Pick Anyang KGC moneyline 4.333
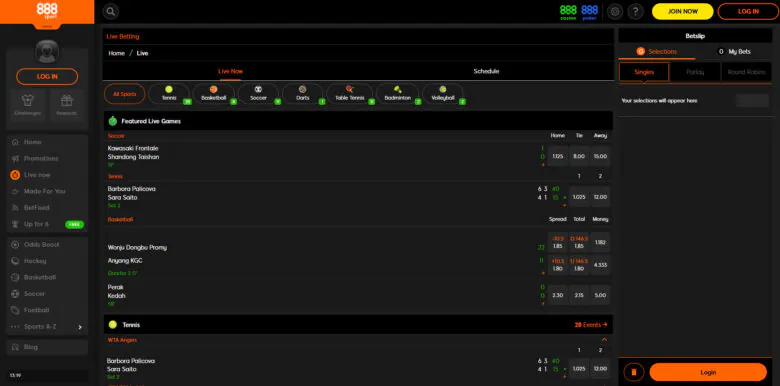Viewport: 780px width, 386px height. click(600, 265)
